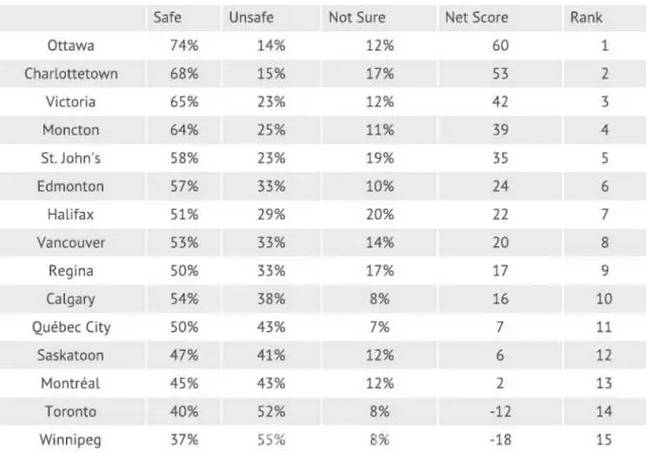649x454 pixels.
Task: Select the Charlottetown city name
Action: point(71,74)
